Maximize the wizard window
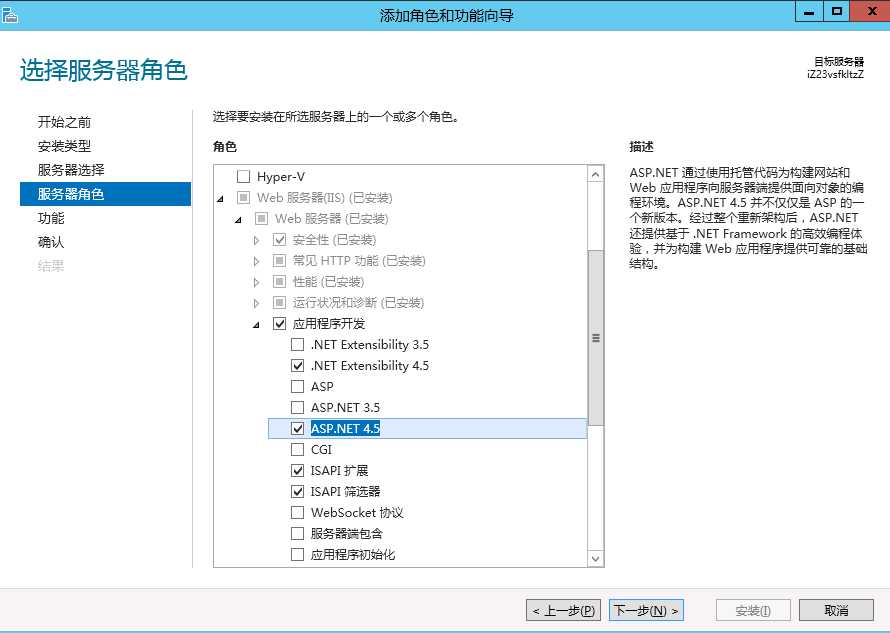This screenshot has width=890, height=633. [837, 11]
